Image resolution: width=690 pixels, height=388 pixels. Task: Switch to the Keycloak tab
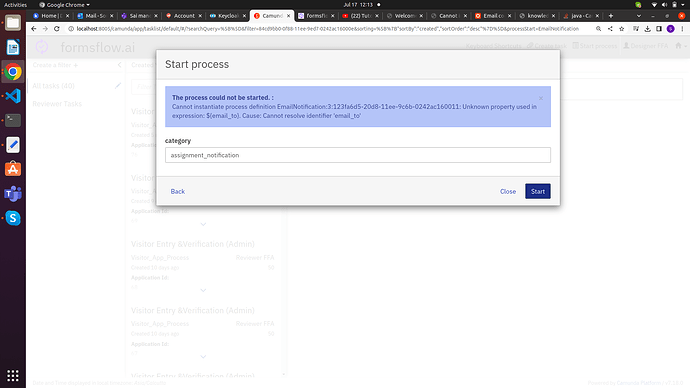[228, 15]
